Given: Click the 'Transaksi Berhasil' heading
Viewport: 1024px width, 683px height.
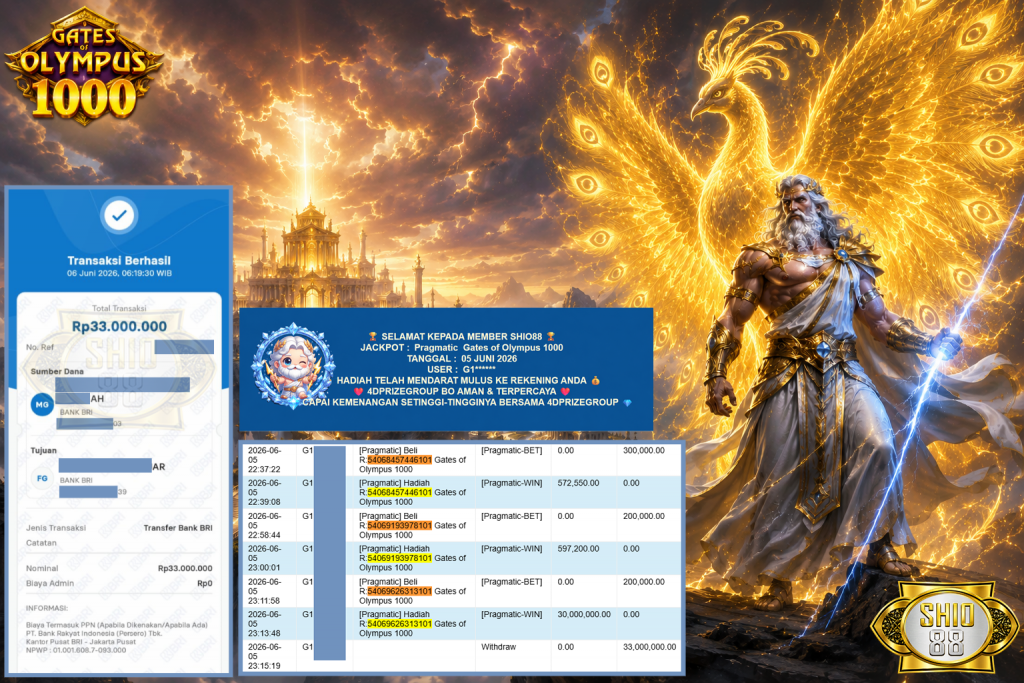Looking at the screenshot, I should [x=119, y=261].
